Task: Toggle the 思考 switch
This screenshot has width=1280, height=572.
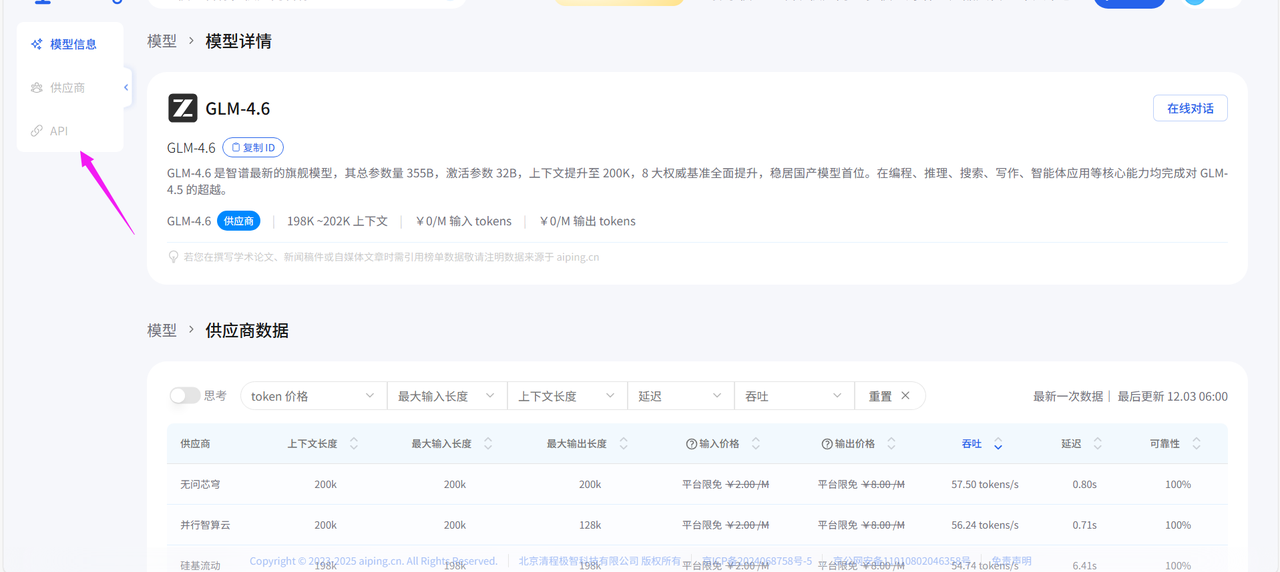Action: coord(185,396)
